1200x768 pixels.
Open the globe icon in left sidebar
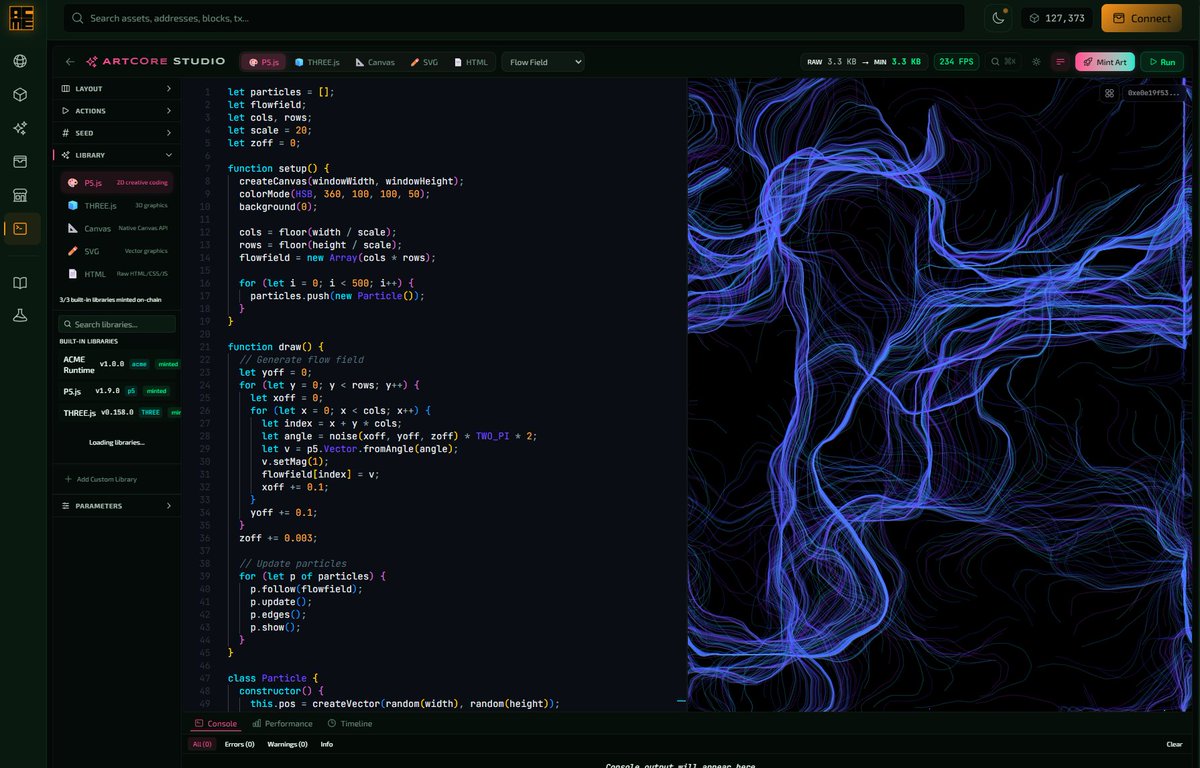(20, 61)
